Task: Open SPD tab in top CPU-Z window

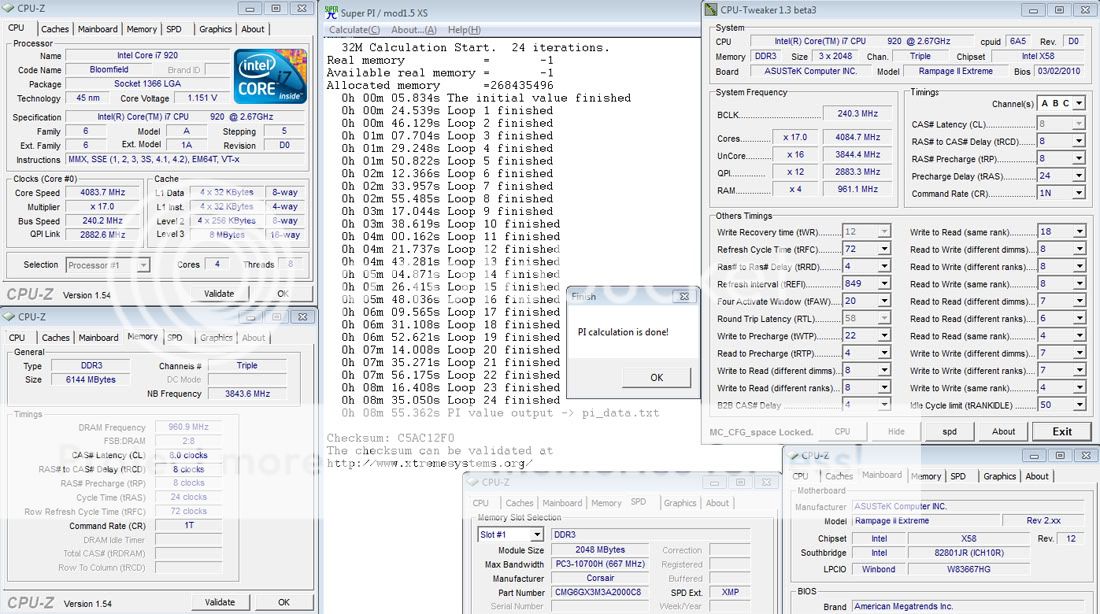Action: tap(174, 29)
